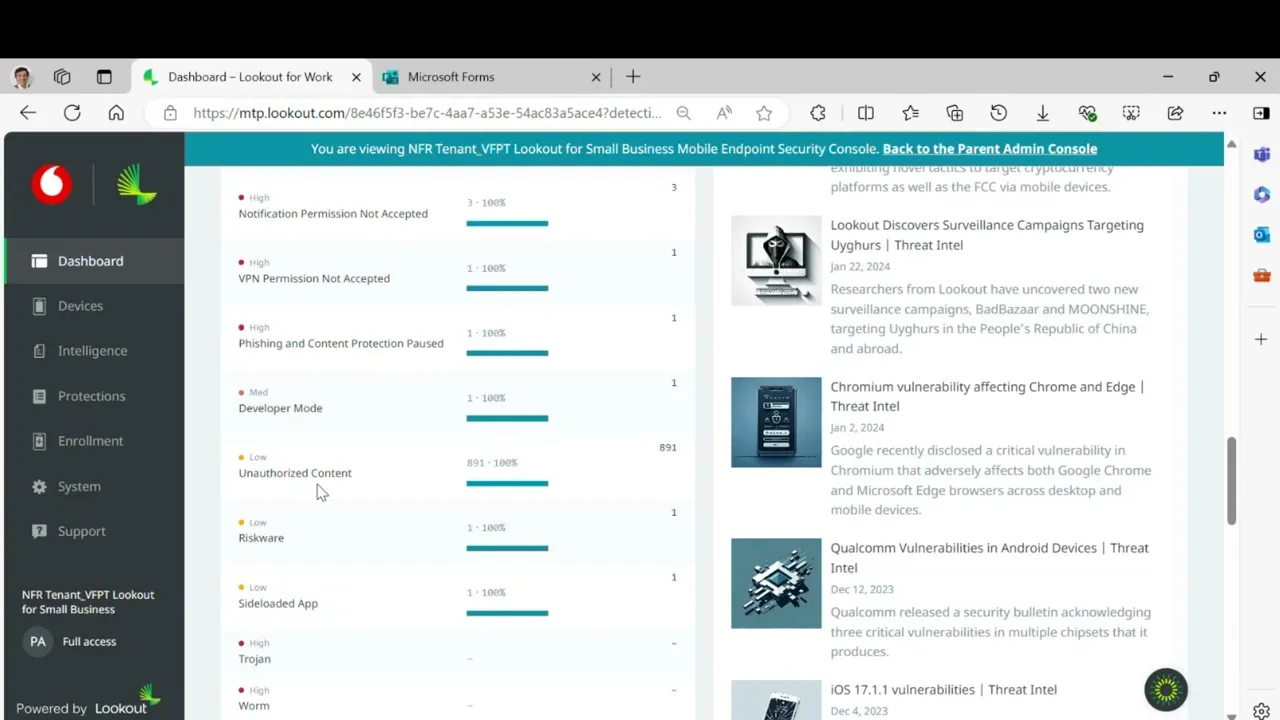This screenshot has width=1280, height=720.
Task: Select the VPN Permission Not Accepted issue
Action: pyautogui.click(x=458, y=272)
